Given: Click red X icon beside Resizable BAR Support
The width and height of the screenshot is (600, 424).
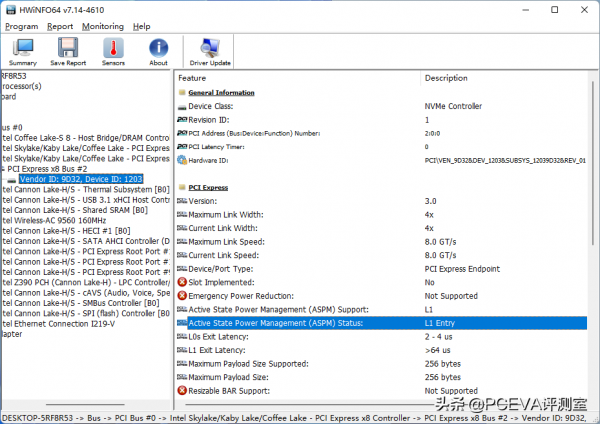Looking at the screenshot, I should pos(182,391).
